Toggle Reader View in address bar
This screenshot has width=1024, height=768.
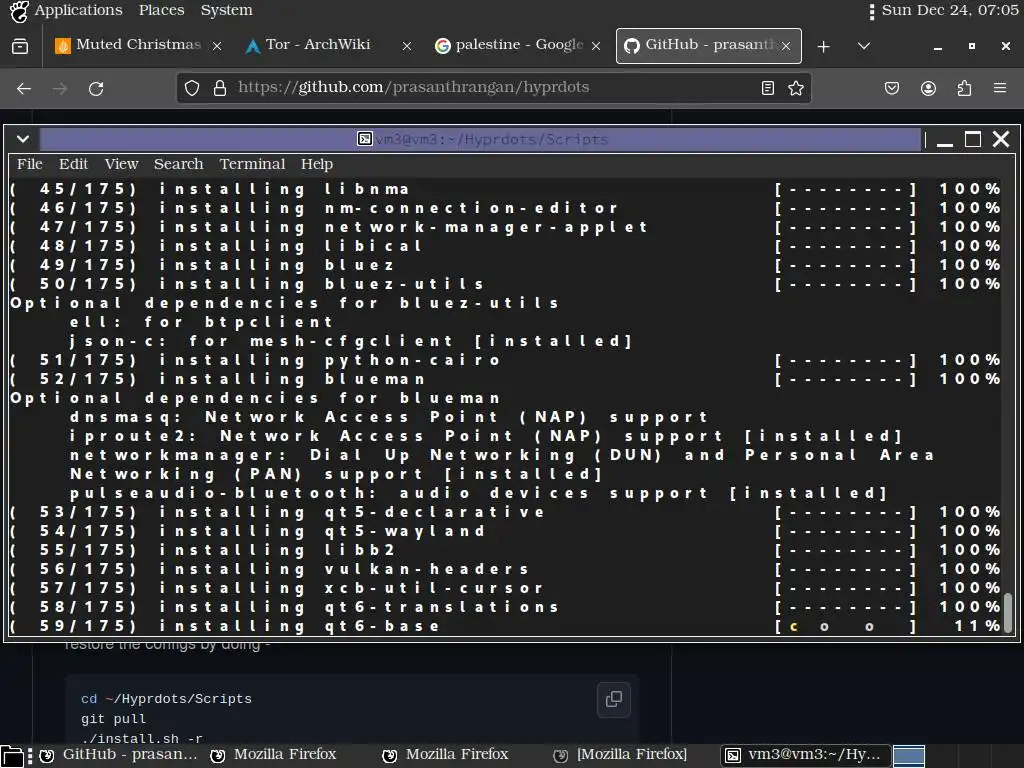768,88
